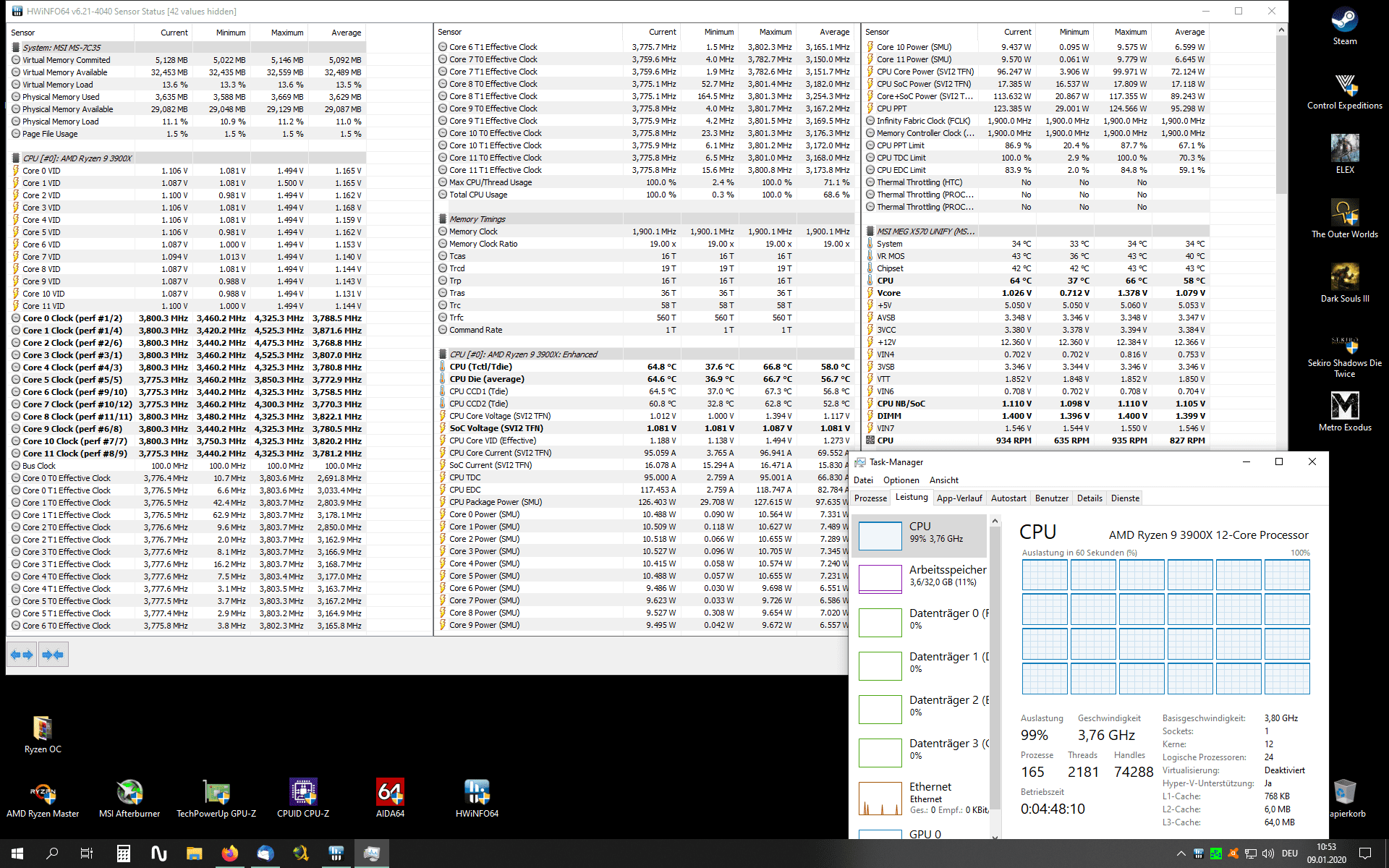Select Datenträger 2 in sidebar
The width and height of the screenshot is (1389, 868).
920,709
